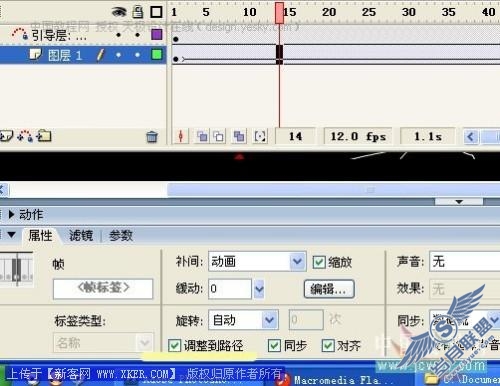Click frame number 30 on timeline ruler
This screenshot has height=386, width=500.
[409, 12]
